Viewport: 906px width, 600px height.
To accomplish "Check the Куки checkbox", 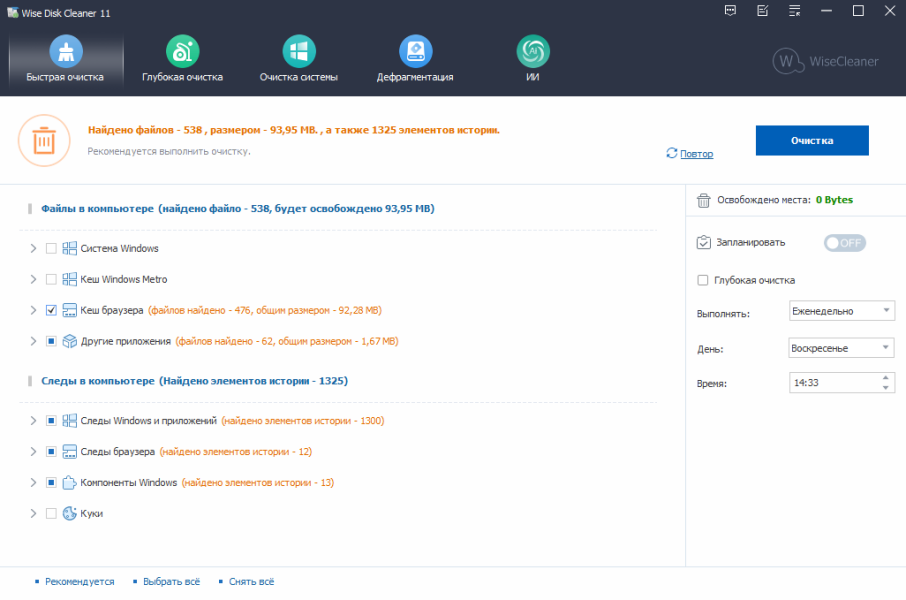I will point(51,513).
